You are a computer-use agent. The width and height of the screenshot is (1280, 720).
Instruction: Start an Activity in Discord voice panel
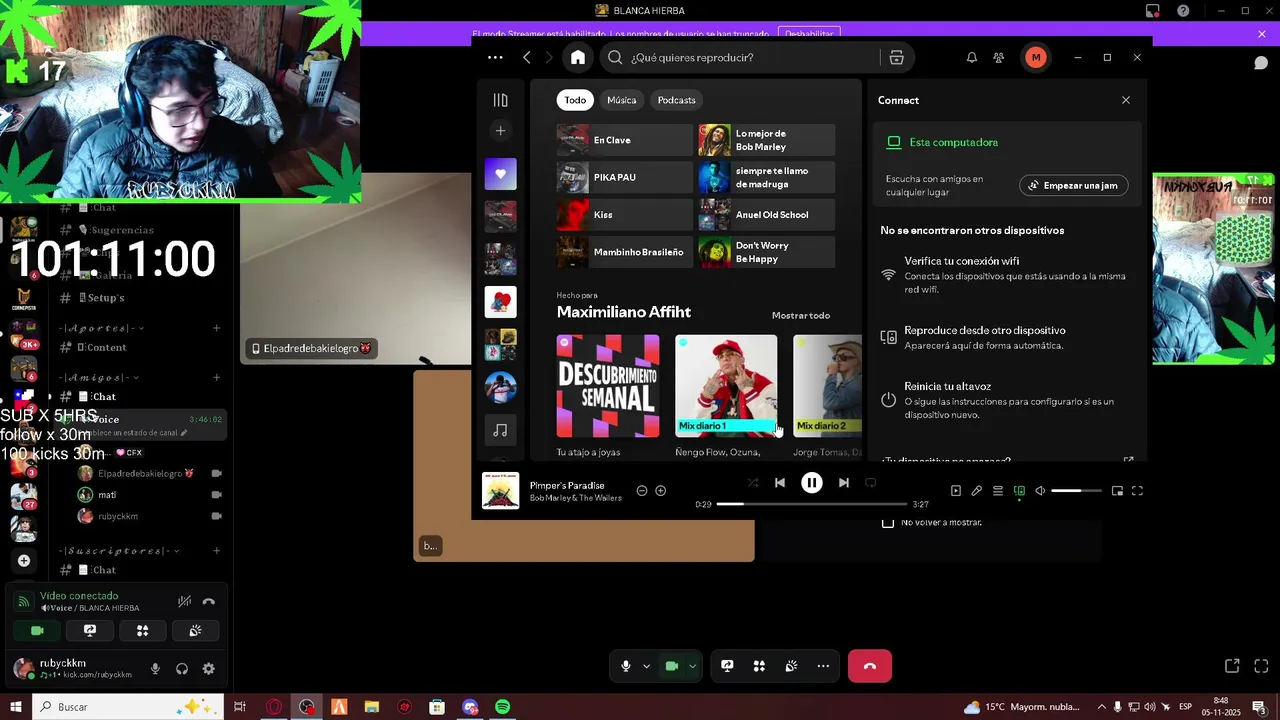(143, 631)
